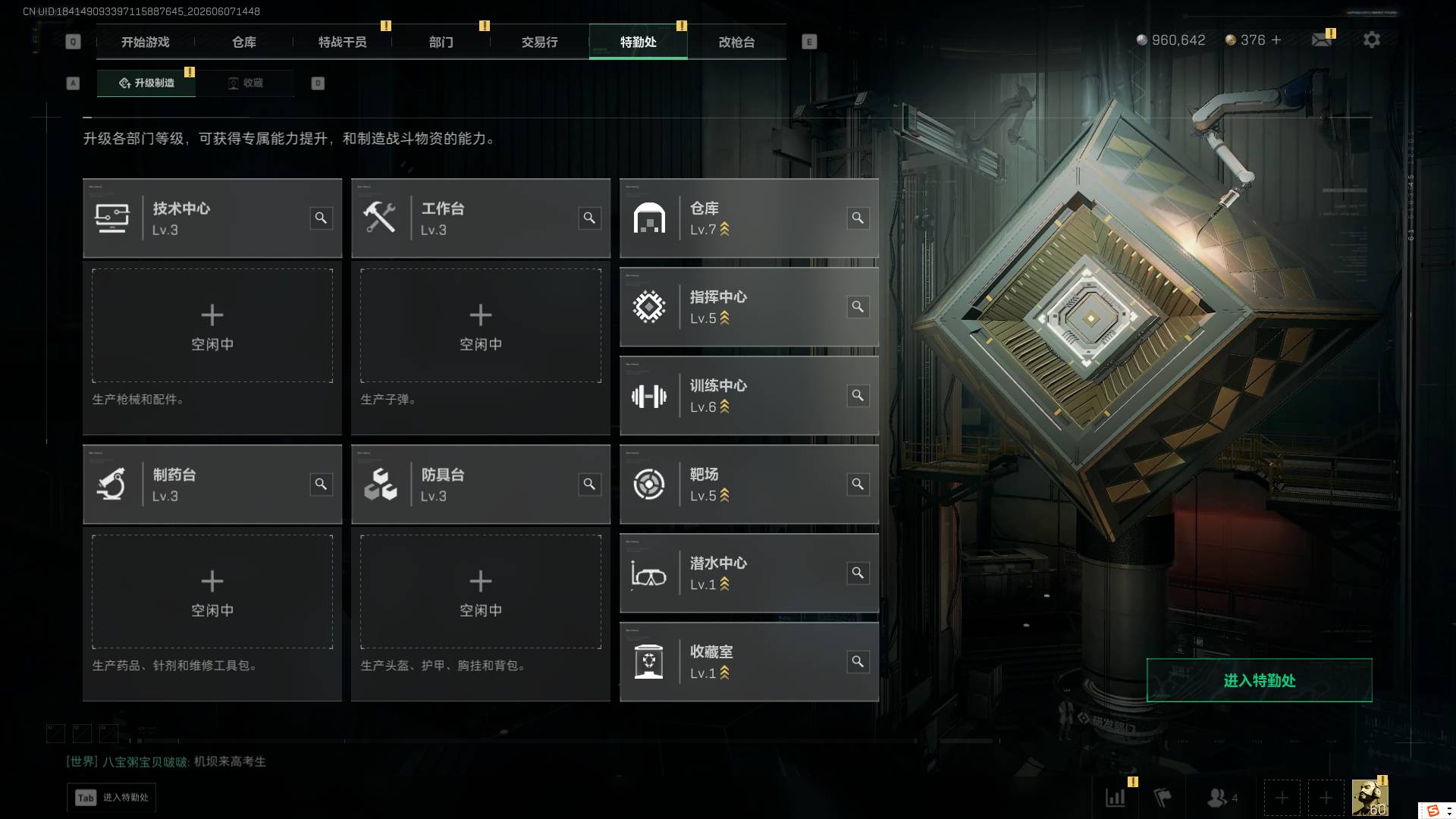The width and height of the screenshot is (1456, 819).
Task: Click the first empty squad slot plus
Action: [1282, 798]
